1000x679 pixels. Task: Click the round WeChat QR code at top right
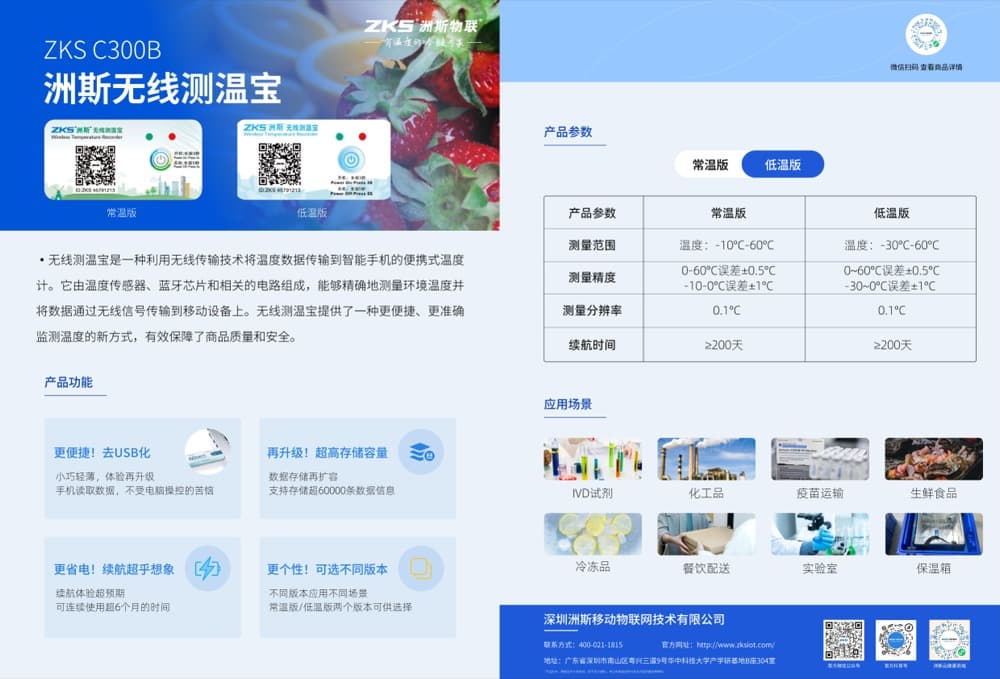[926, 34]
